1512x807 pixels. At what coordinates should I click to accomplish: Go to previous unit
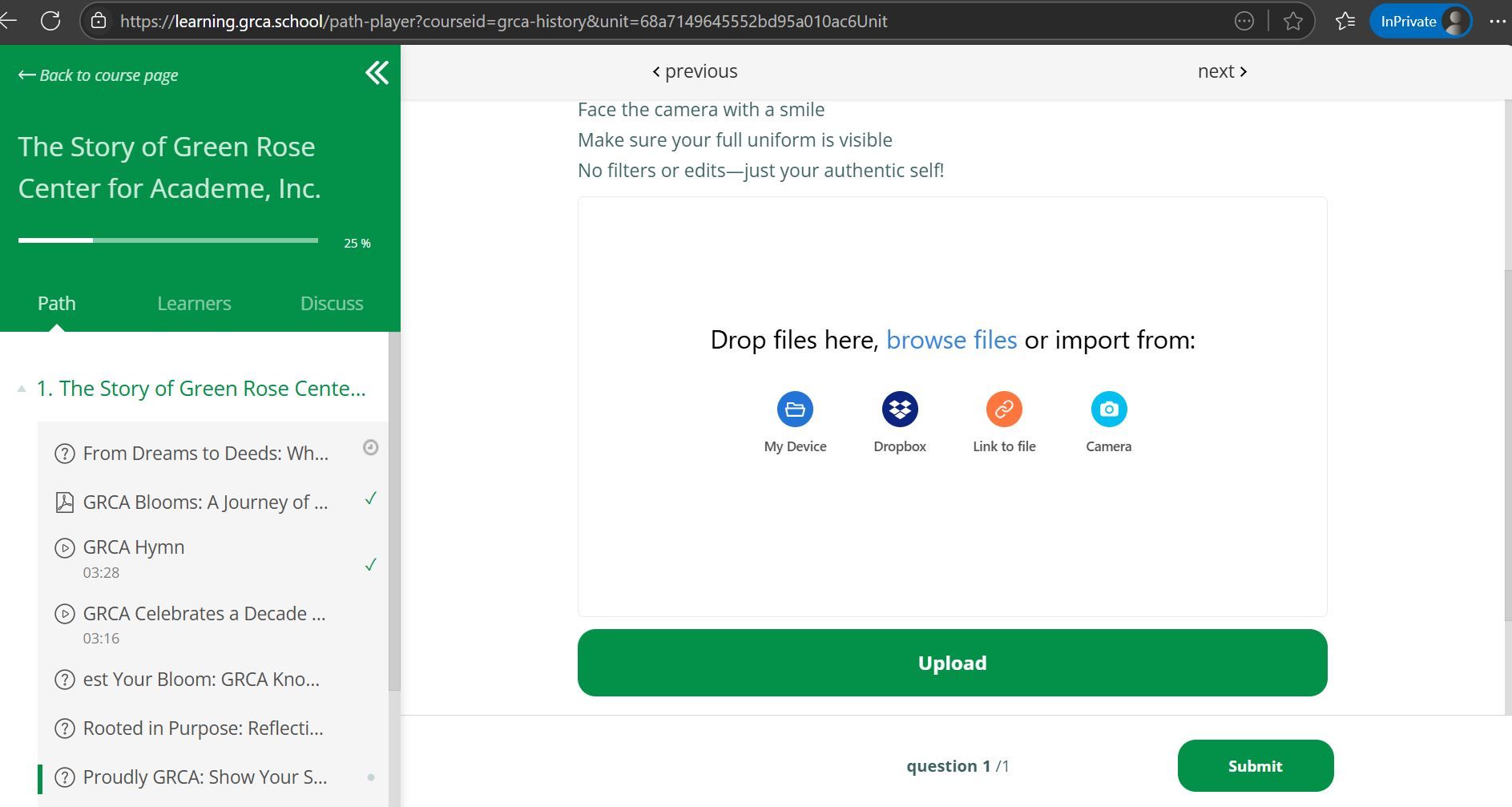click(x=695, y=71)
